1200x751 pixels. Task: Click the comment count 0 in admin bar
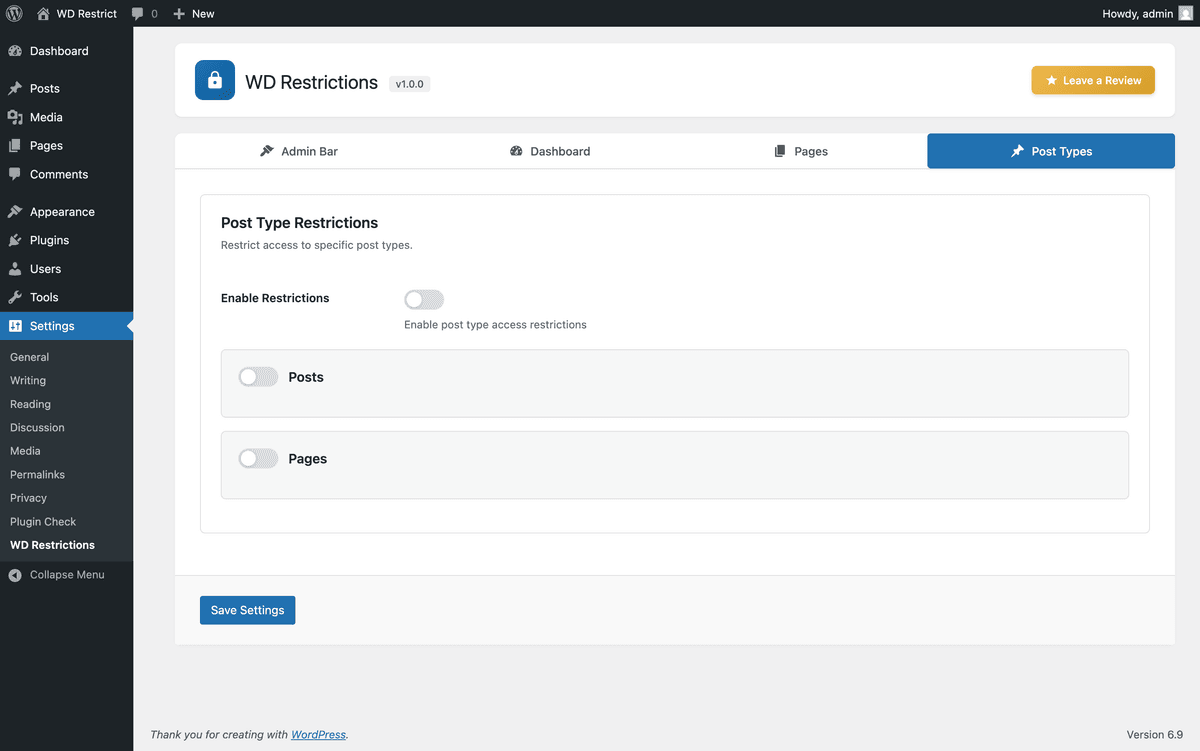154,14
